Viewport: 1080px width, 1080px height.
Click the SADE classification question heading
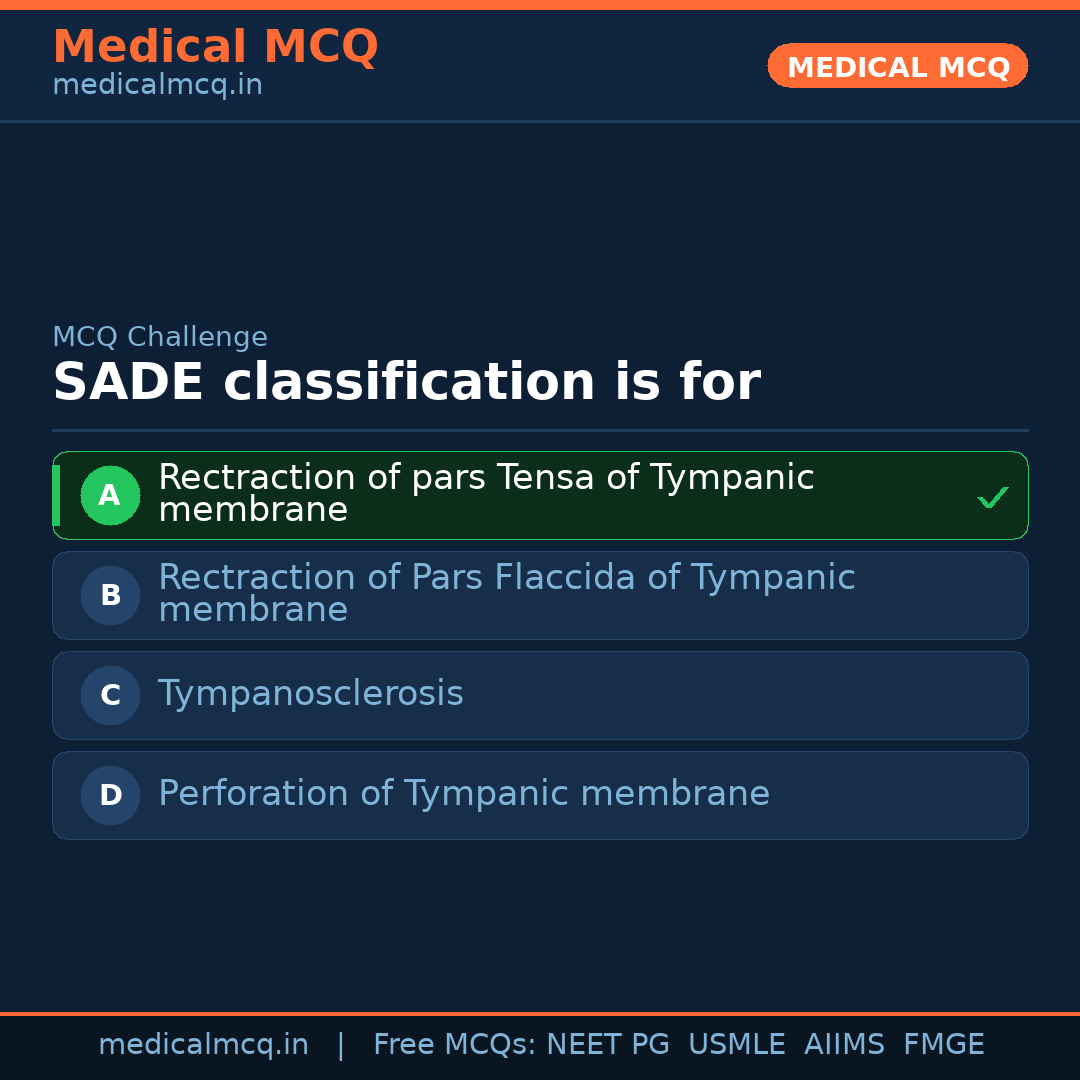[406, 382]
